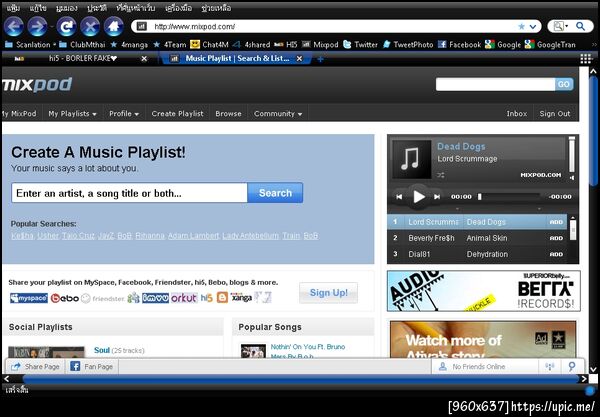Add Dead Dogs track with ADD

click(x=556, y=222)
